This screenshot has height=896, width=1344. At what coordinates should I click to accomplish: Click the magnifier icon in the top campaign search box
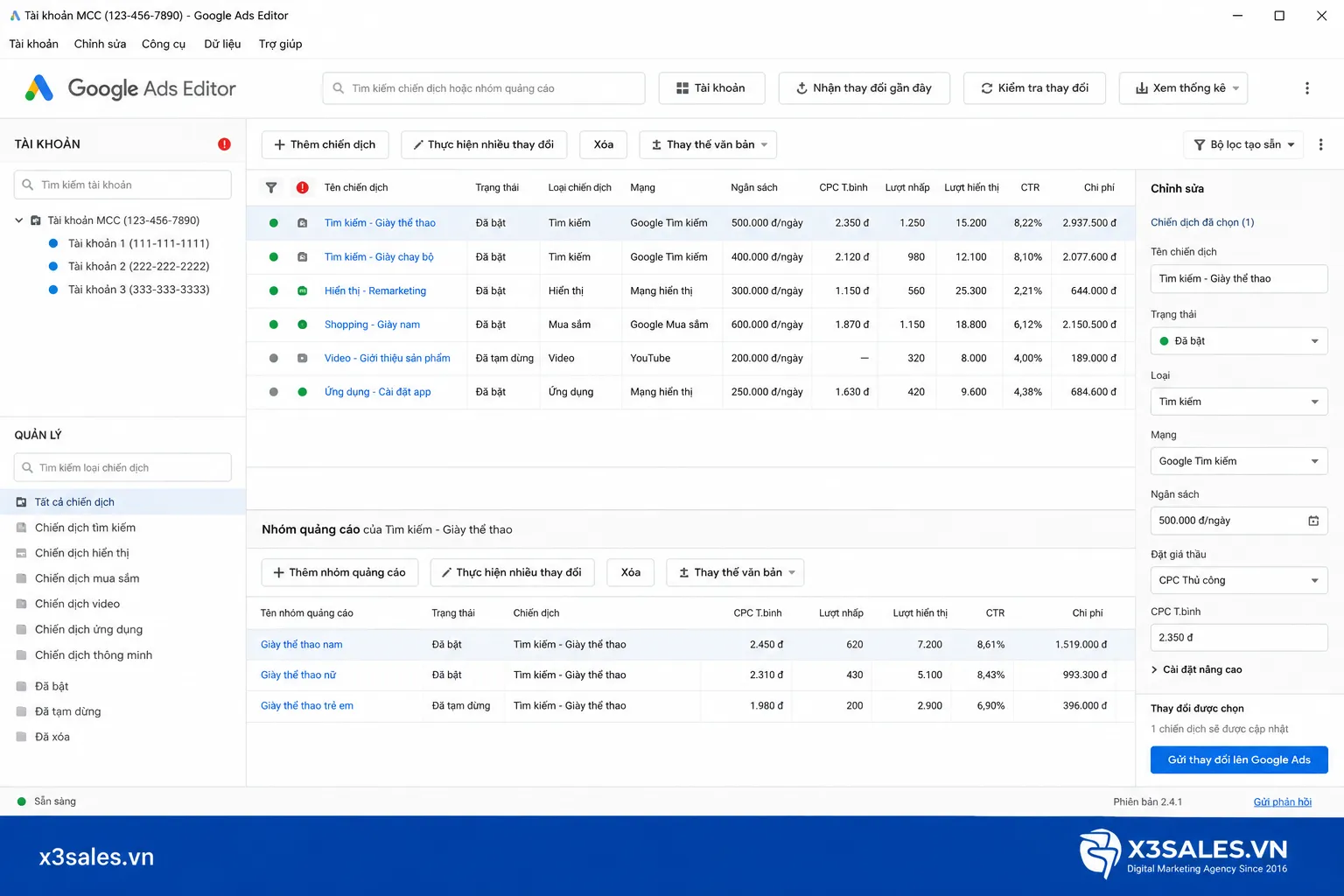tap(339, 88)
